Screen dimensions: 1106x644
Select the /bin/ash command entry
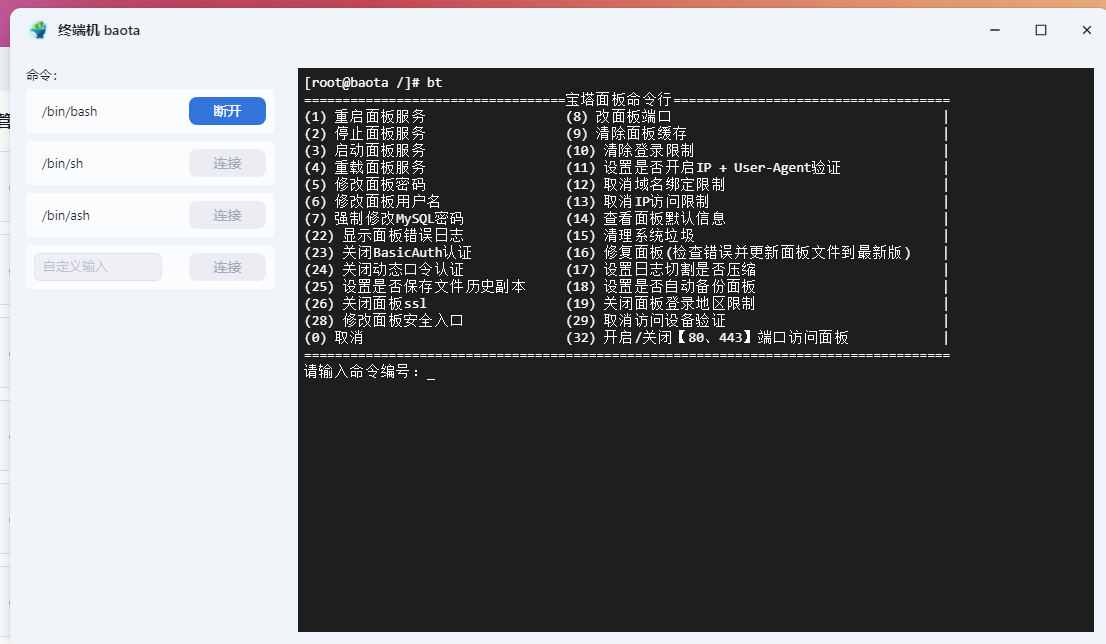(150, 215)
